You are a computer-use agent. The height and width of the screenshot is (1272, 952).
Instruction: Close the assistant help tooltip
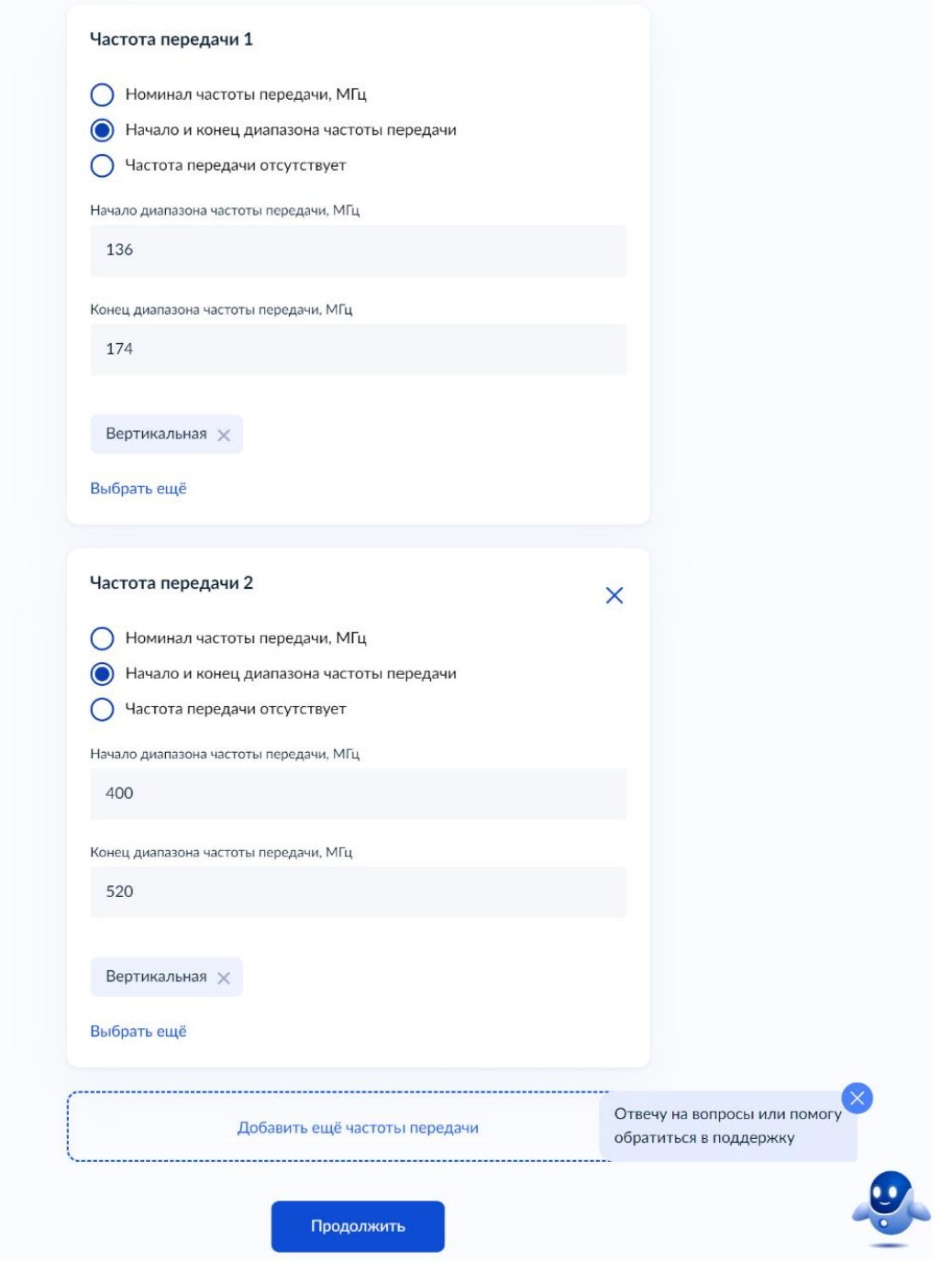[857, 1098]
